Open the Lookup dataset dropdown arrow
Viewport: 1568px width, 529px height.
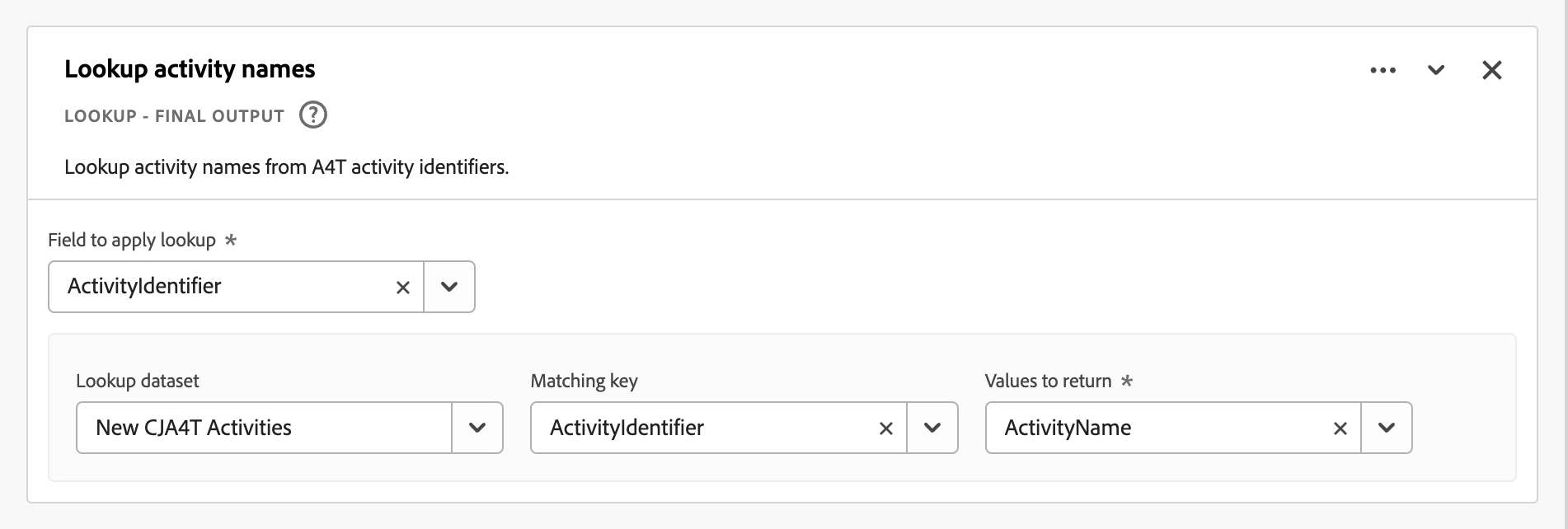(x=477, y=428)
